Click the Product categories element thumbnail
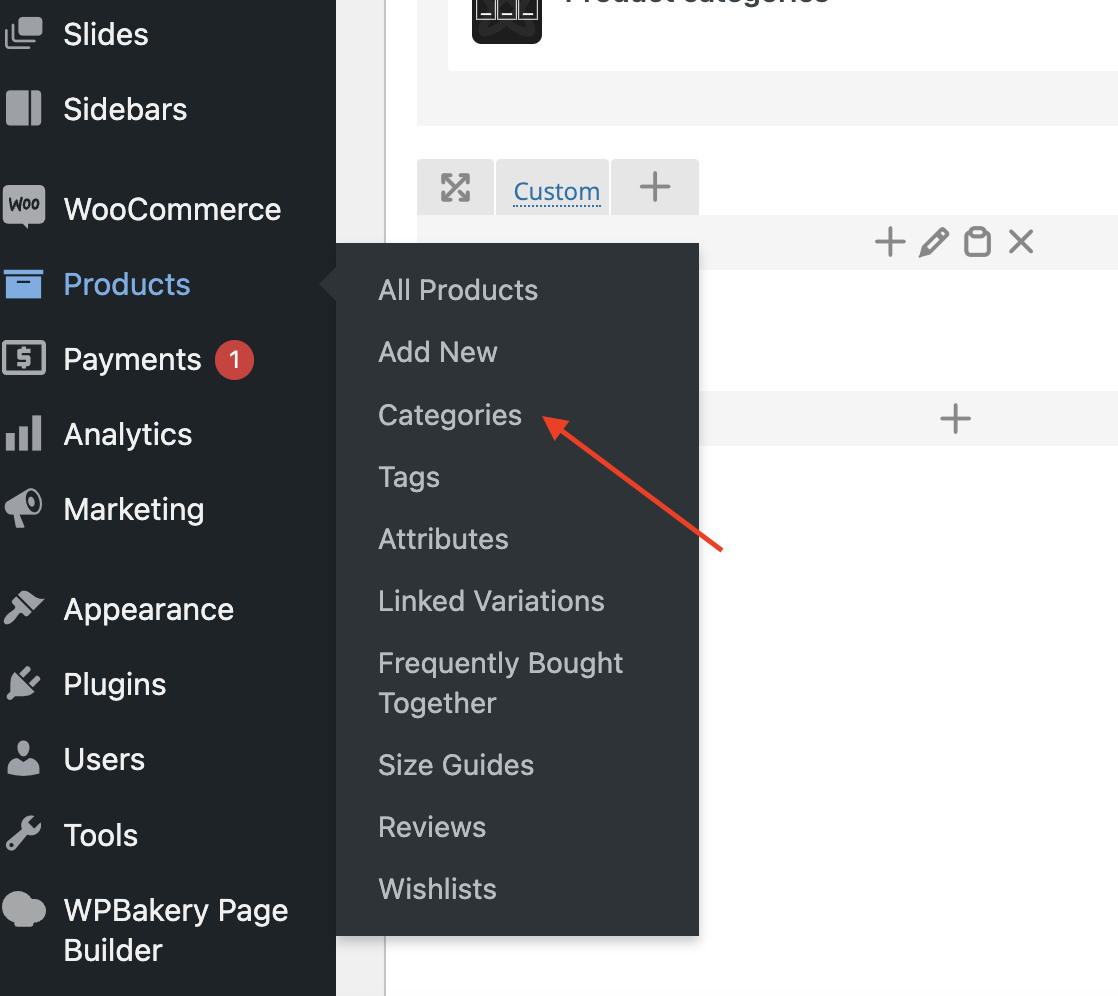Viewport: 1118px width, 996px height. [507, 21]
